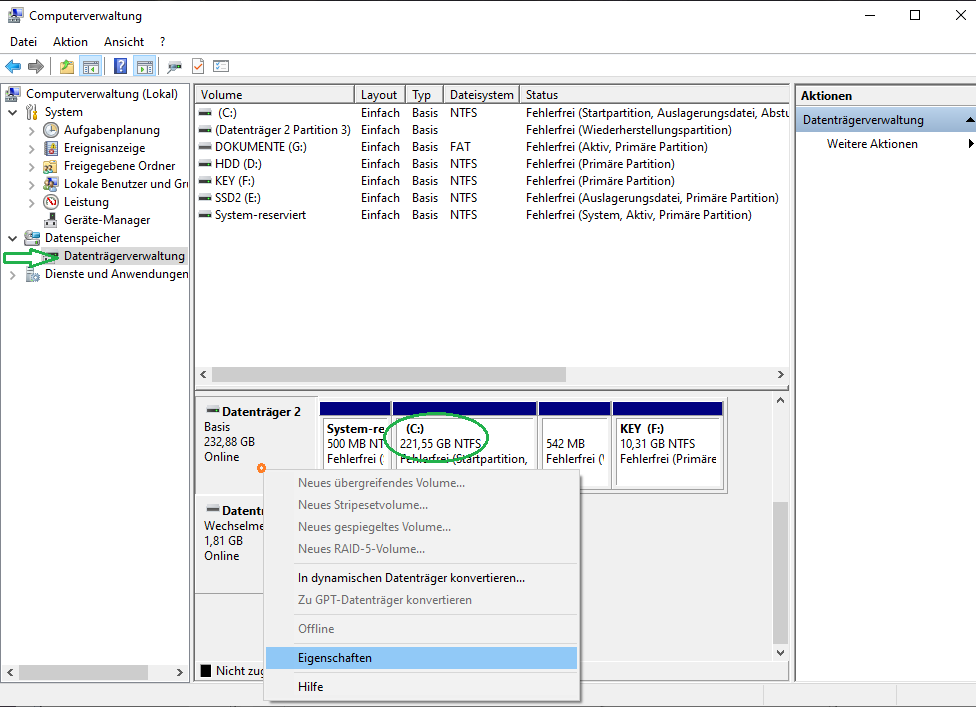Select the HDD (D:) volume row
Viewport: 976px width, 707px height.
[492, 164]
